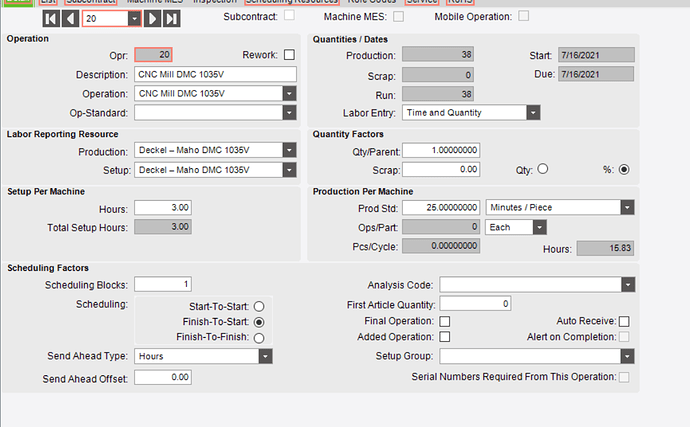The height and width of the screenshot is (427, 690).
Task: Choose Start-To-Start scheduling
Action: click(x=259, y=306)
